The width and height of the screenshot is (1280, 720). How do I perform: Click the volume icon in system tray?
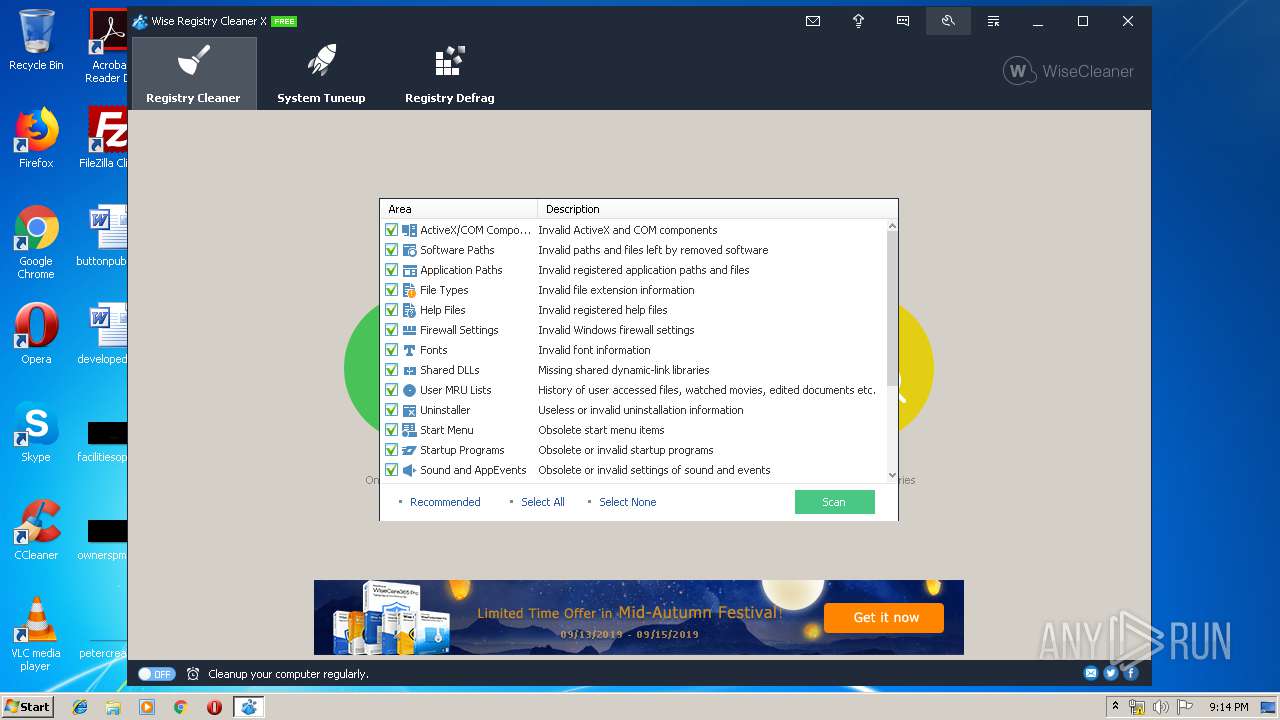(1160, 707)
